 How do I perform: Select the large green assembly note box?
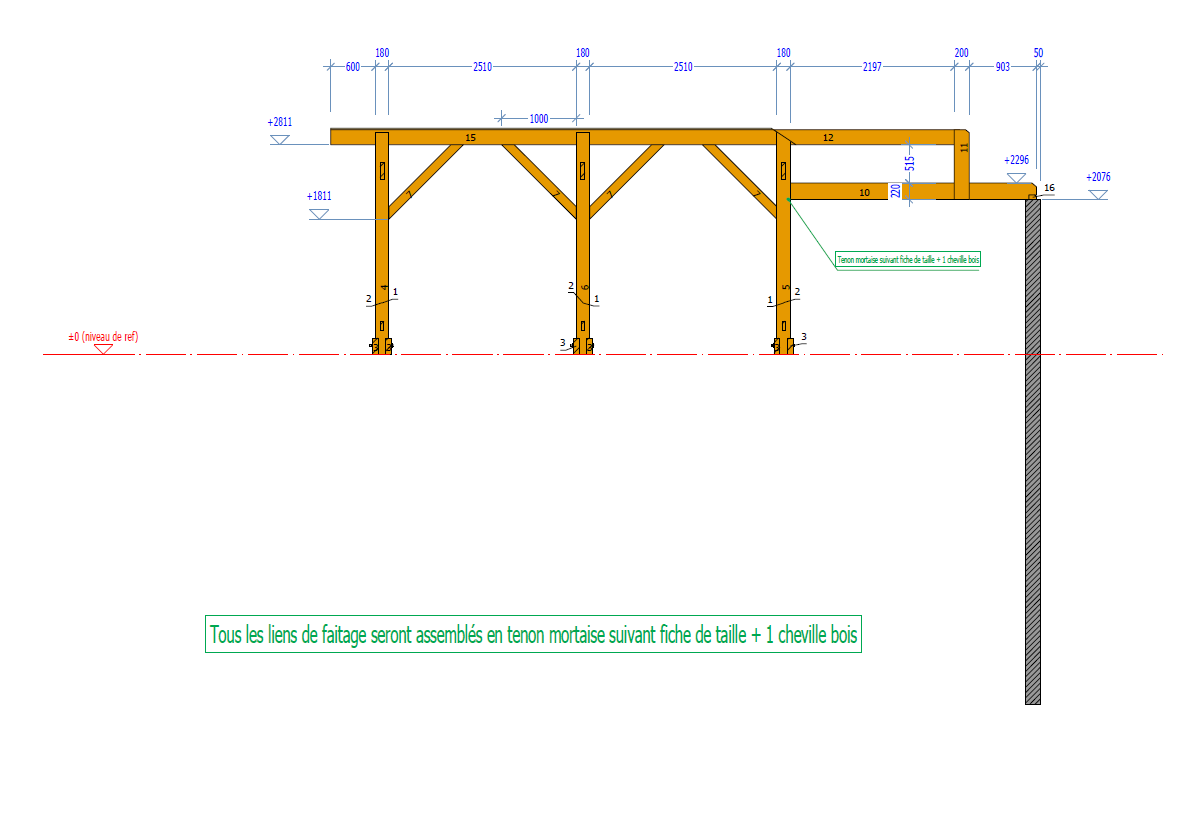[533, 635]
